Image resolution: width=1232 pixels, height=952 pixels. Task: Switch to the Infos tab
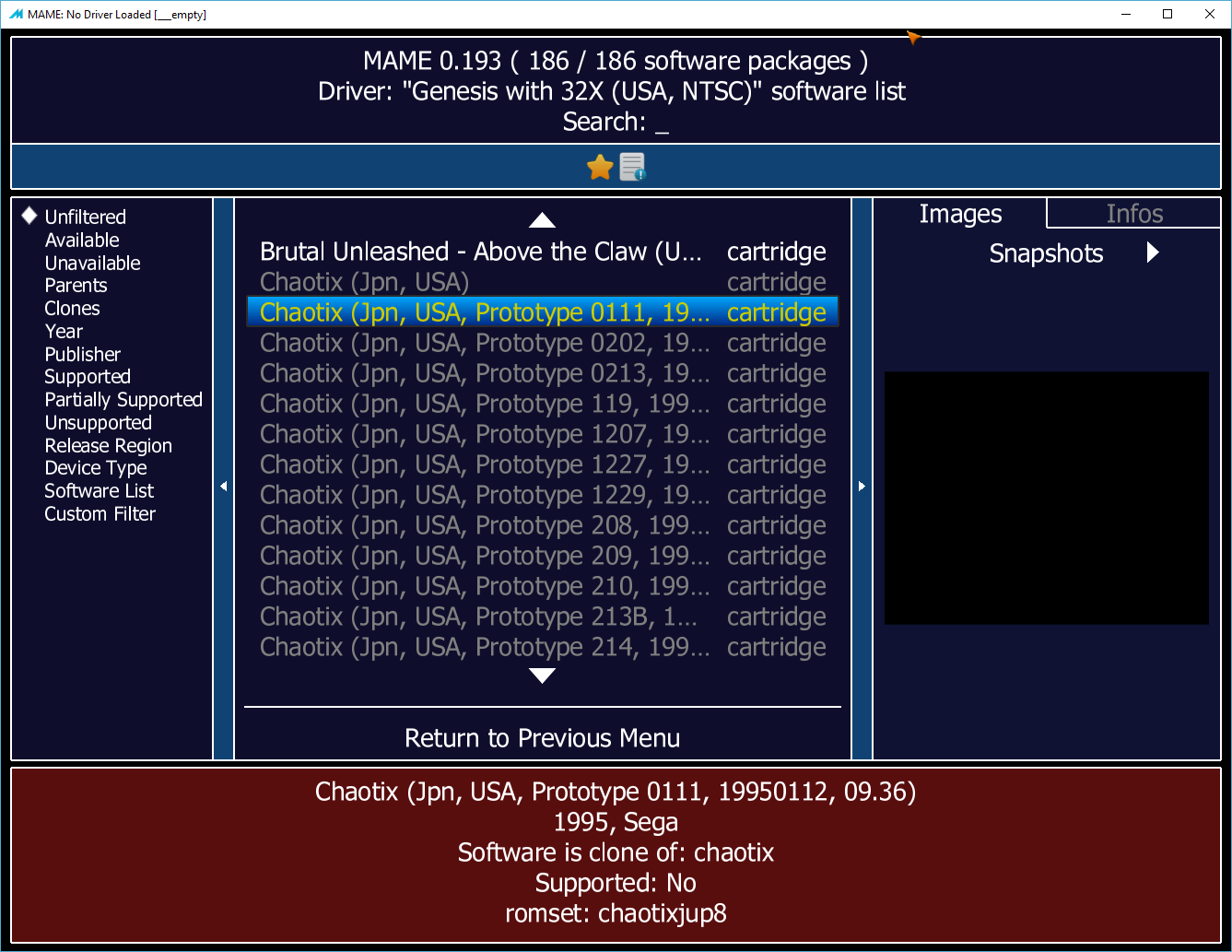(x=1134, y=214)
